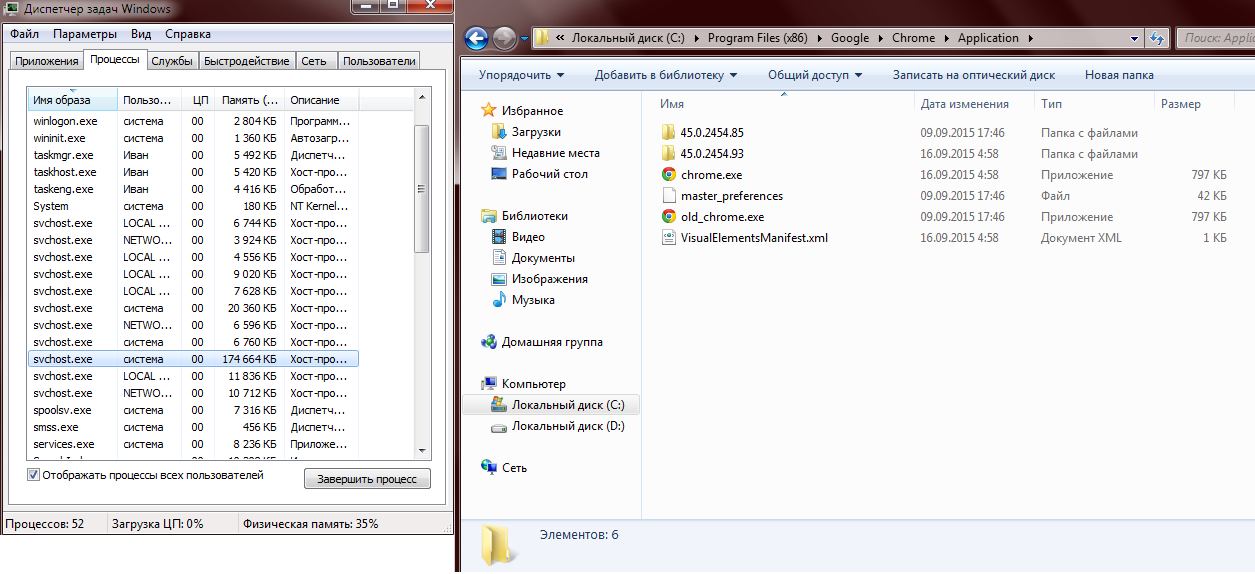This screenshot has width=1255, height=574.
Task: Sort files by Дата изменения column
Action: pos(974,104)
